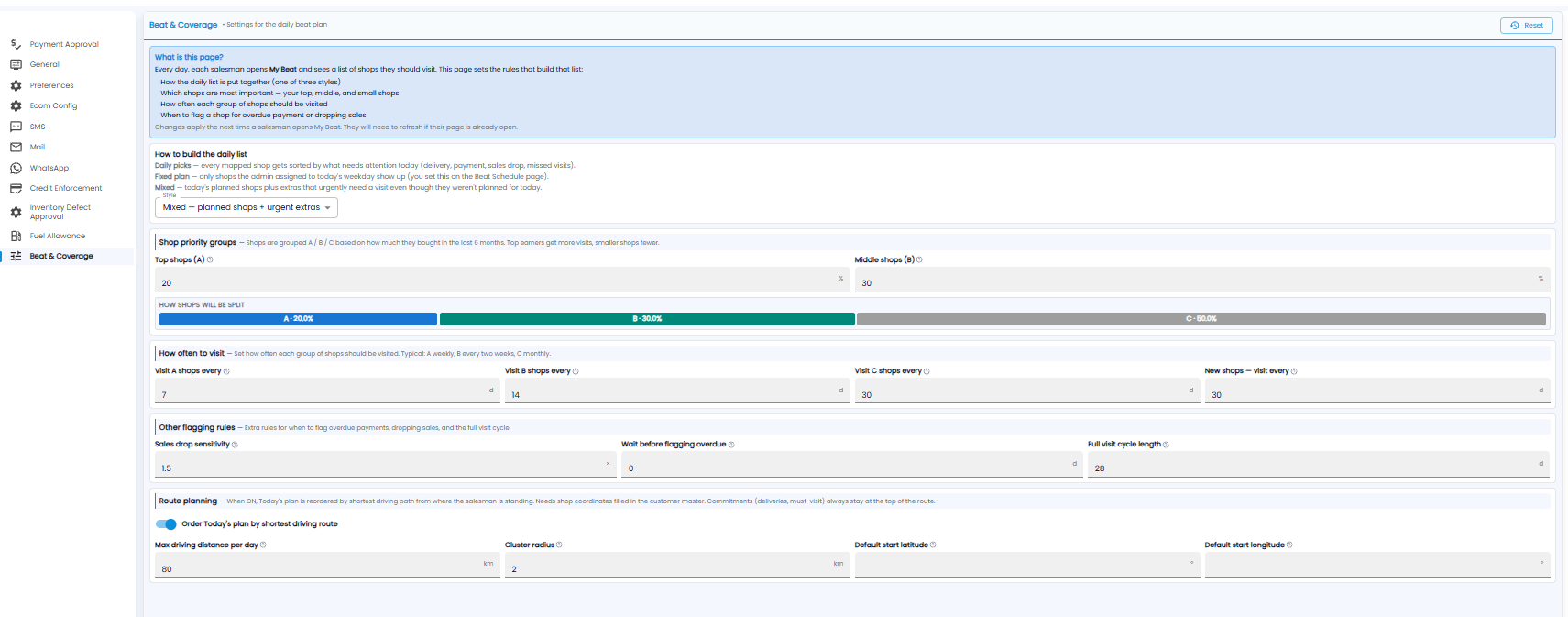
Task: Click info icon beside New shops visit every
Action: (1294, 371)
